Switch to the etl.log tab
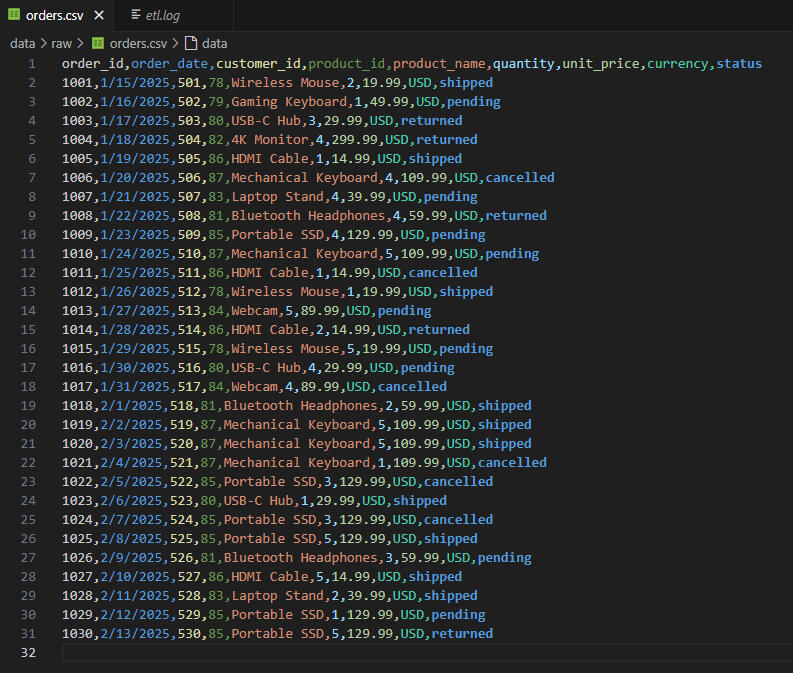The width and height of the screenshot is (793, 673). click(164, 15)
